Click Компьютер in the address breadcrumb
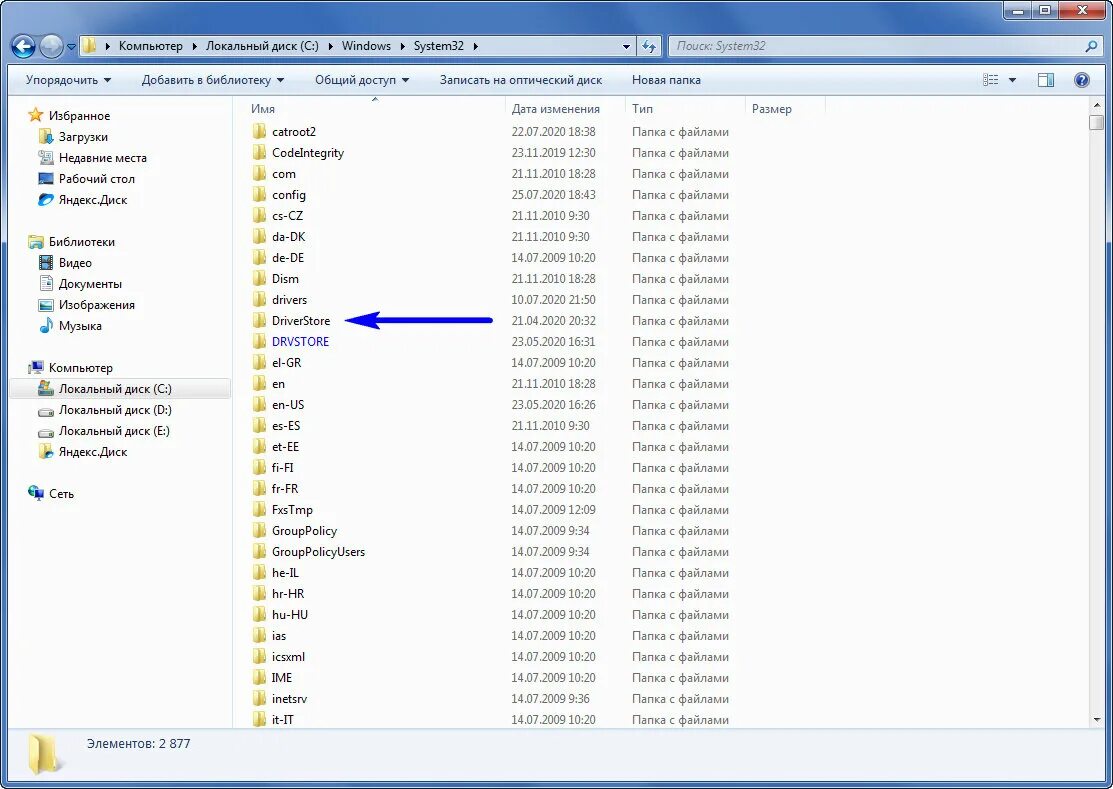1113x789 pixels. [x=150, y=46]
